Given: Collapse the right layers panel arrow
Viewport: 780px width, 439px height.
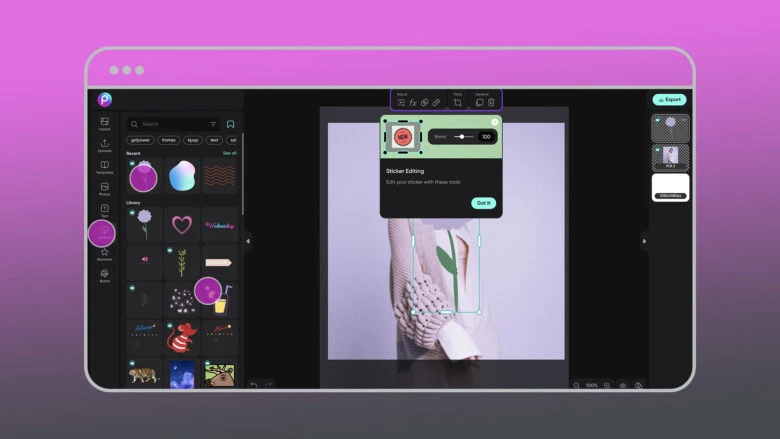Looking at the screenshot, I should 644,240.
